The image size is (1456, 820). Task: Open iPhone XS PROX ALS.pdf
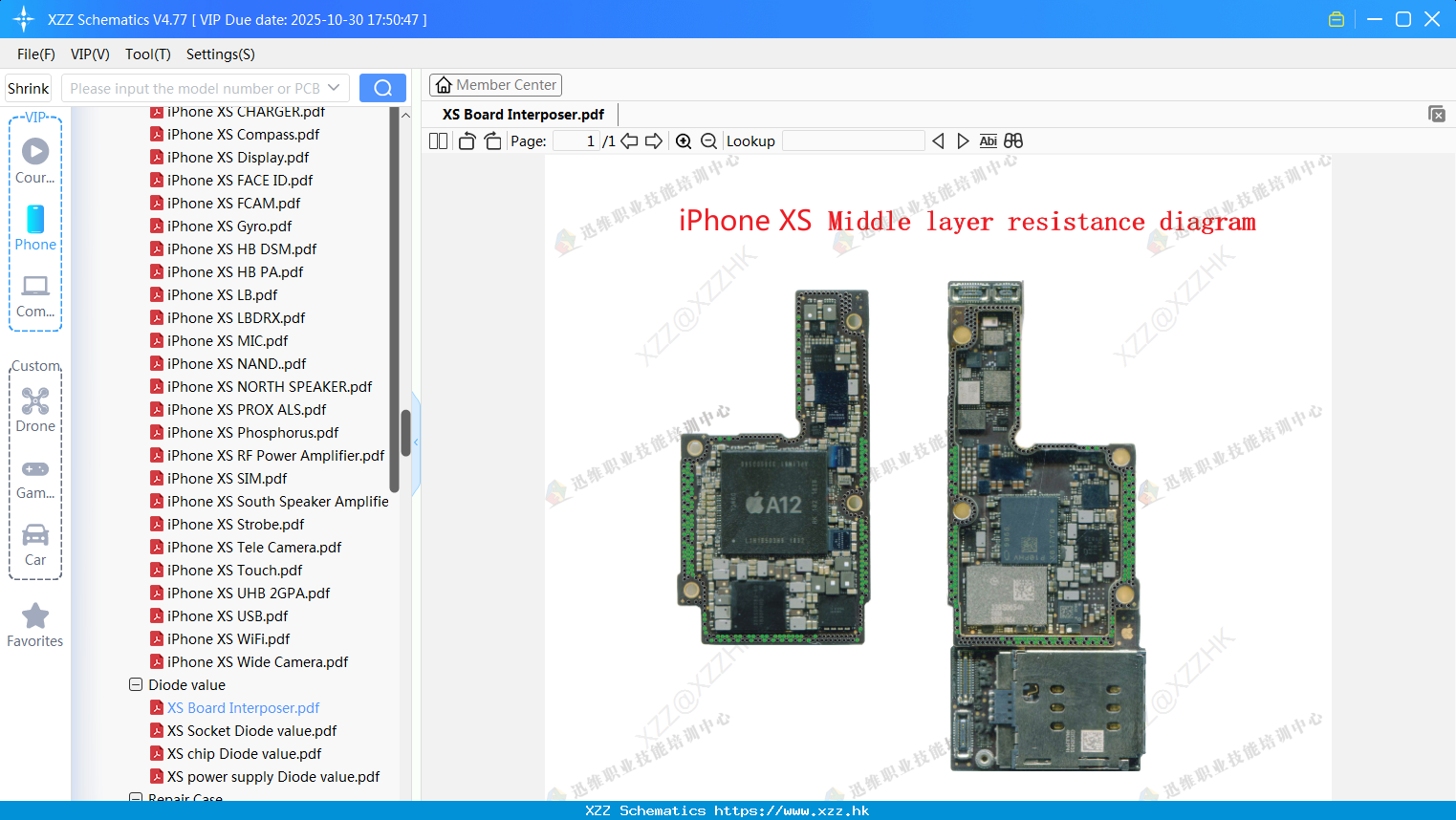tap(247, 410)
